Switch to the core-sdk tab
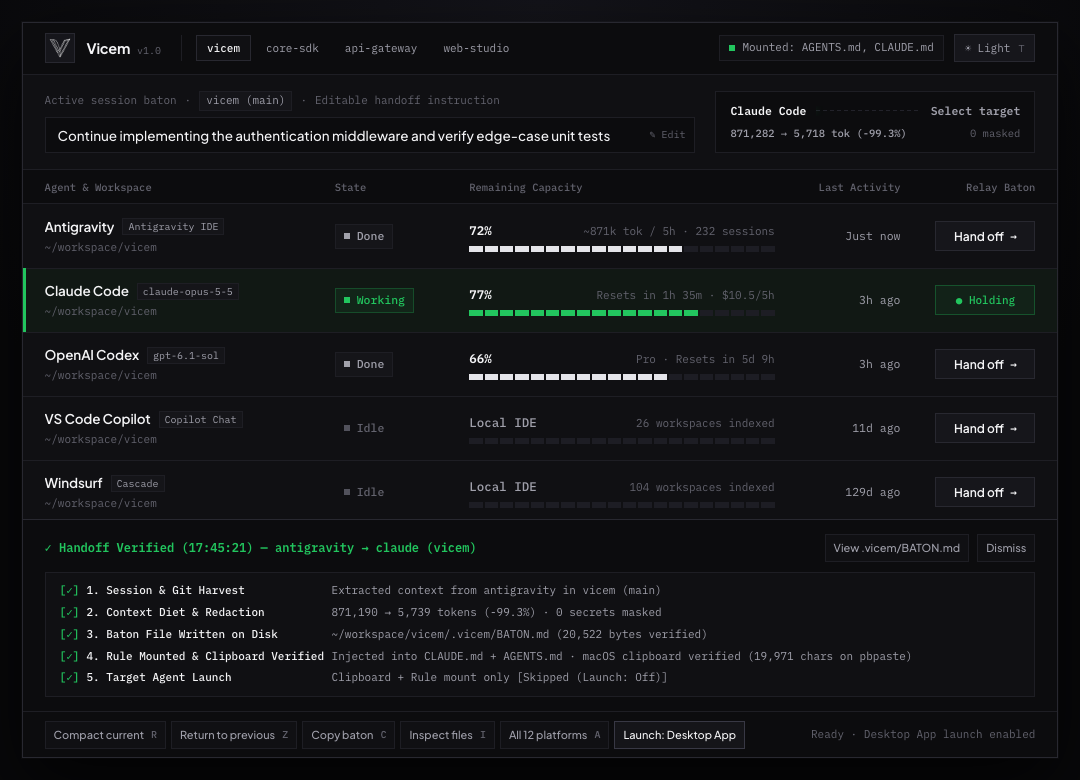 point(292,48)
